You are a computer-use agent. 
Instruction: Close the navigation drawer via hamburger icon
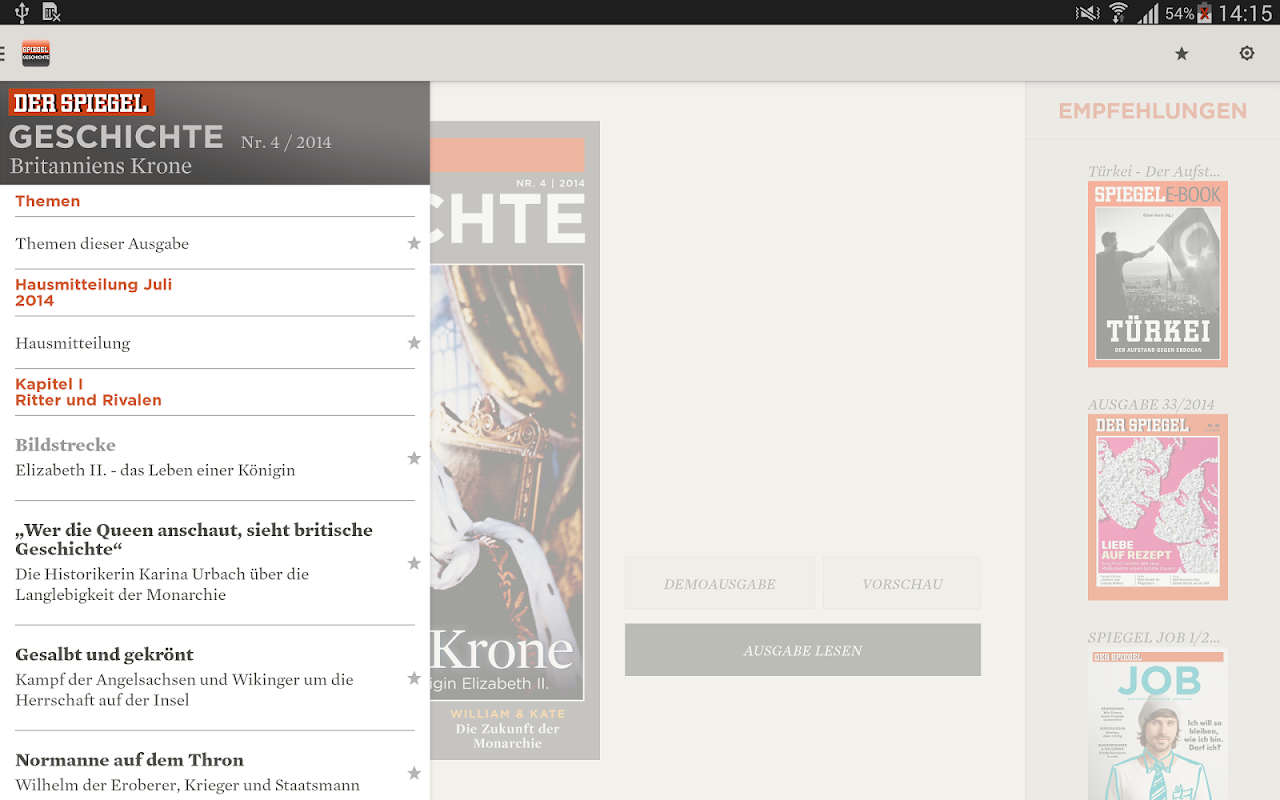[x=3, y=53]
